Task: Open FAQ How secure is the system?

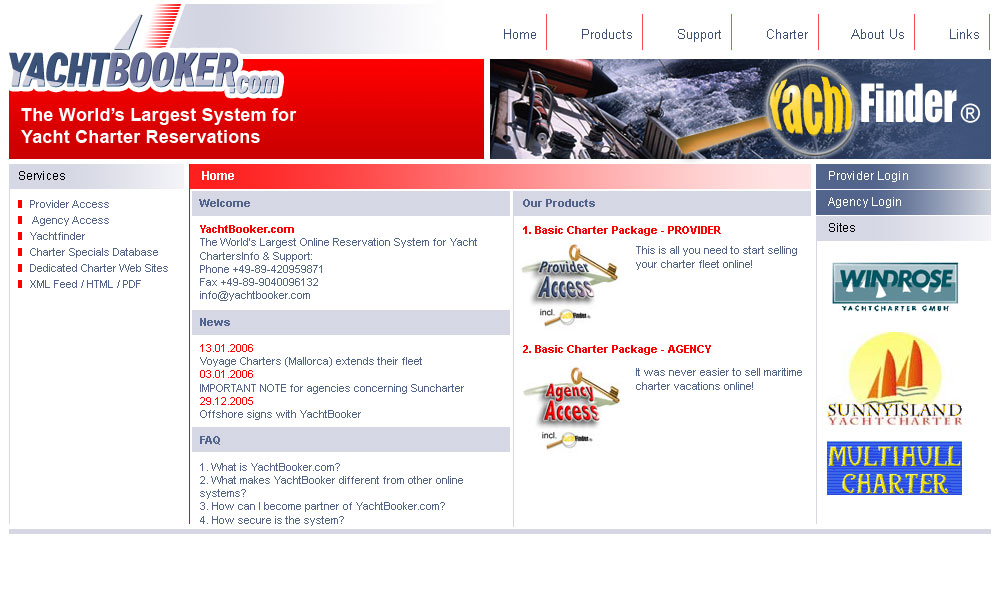Action: (x=272, y=520)
